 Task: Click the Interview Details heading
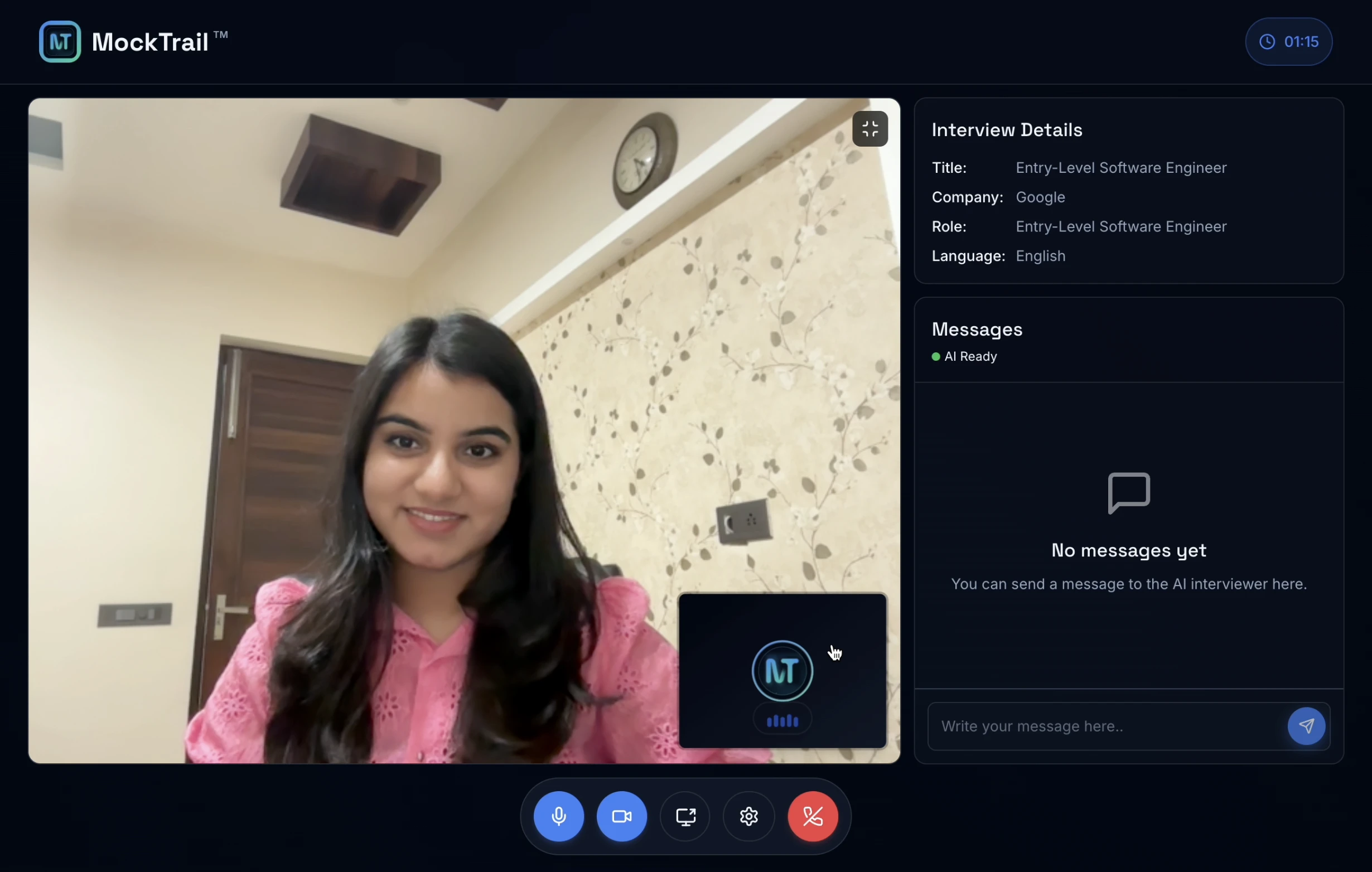[x=1006, y=130]
